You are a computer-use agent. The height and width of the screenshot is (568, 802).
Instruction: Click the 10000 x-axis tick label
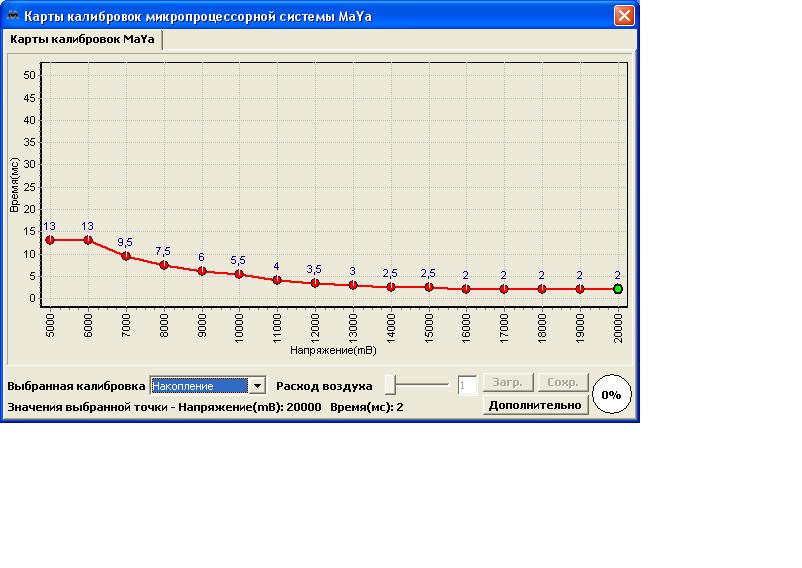pos(239,328)
